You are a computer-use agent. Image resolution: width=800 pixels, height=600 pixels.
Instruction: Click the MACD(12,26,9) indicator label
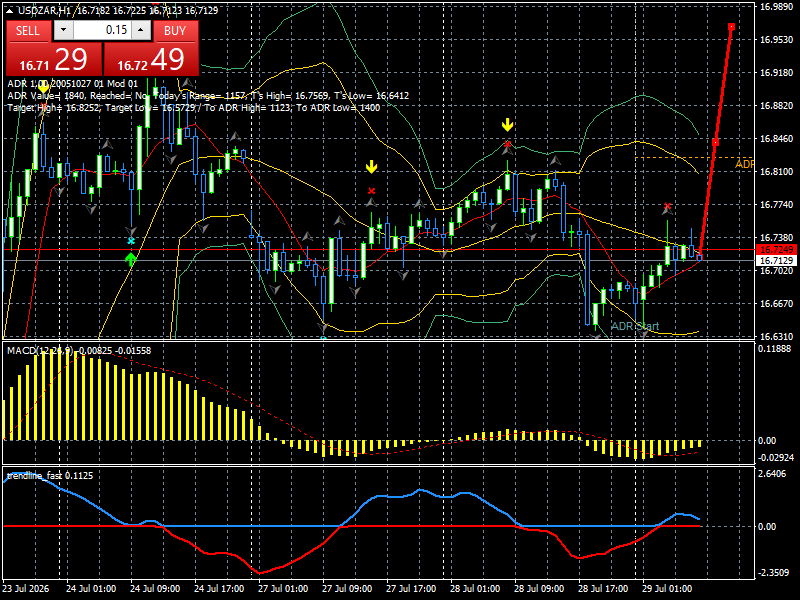point(40,351)
